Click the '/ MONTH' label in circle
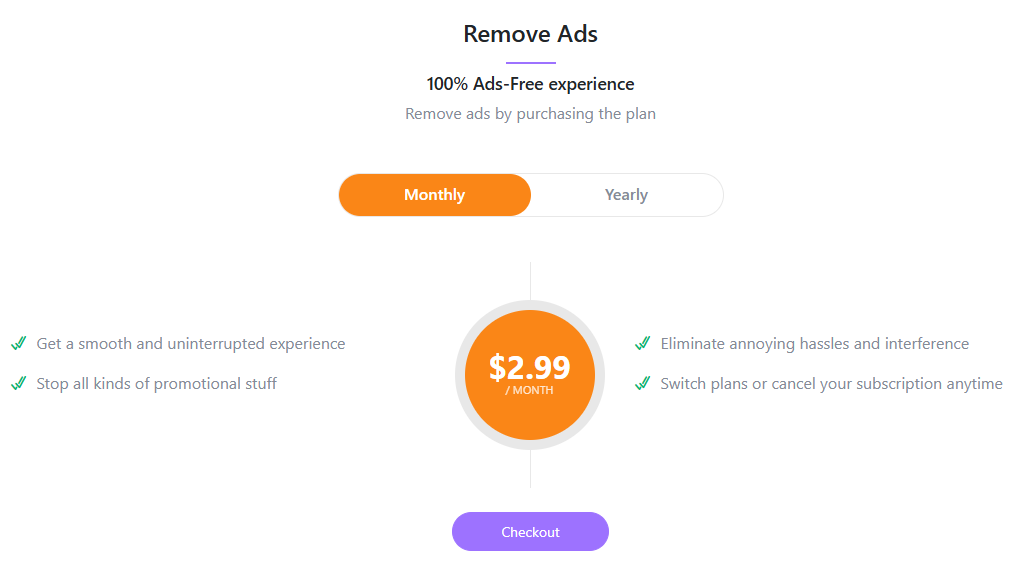Image resolution: width=1017 pixels, height=582 pixels. [x=530, y=390]
